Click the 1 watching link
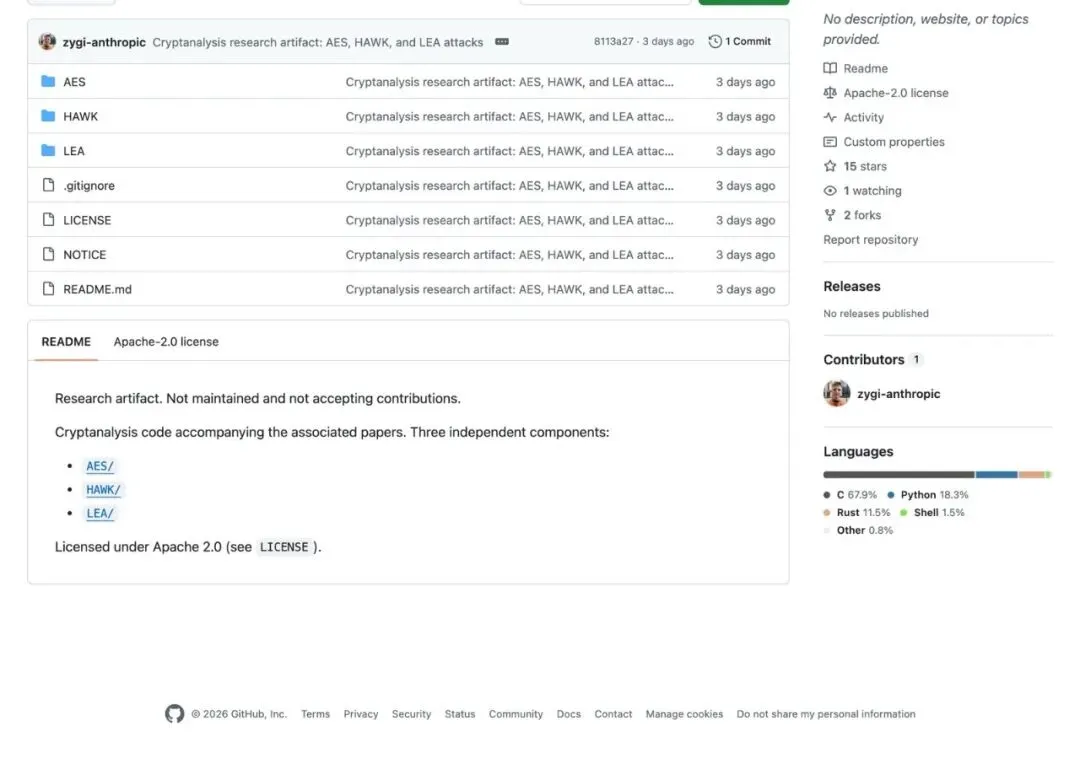The image size is (1080, 759). [x=873, y=191]
